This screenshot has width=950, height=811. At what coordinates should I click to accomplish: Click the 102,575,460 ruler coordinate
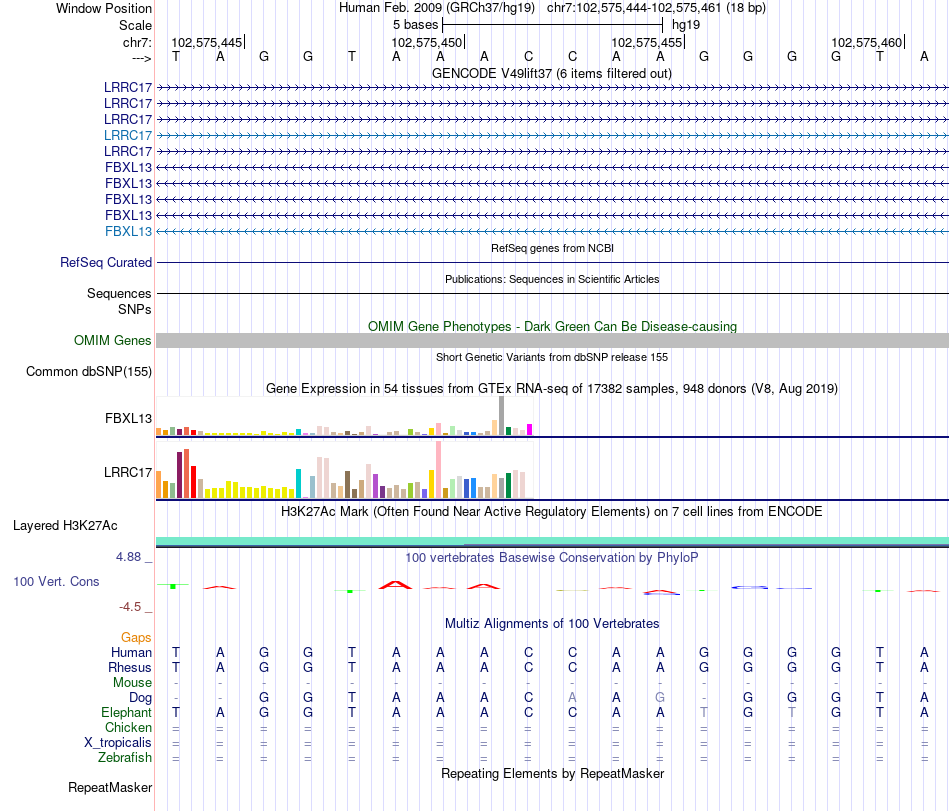click(866, 42)
